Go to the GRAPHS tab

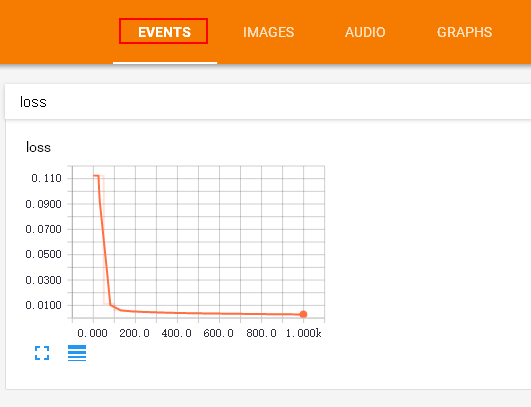[464, 32]
